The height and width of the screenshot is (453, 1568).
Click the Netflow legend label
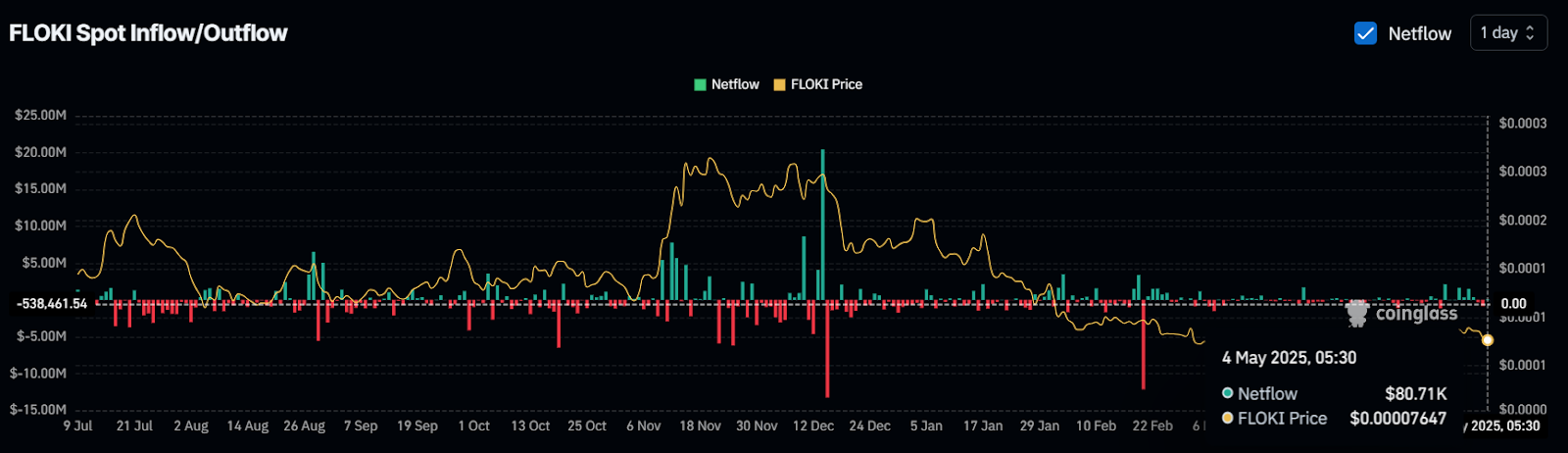(x=735, y=84)
